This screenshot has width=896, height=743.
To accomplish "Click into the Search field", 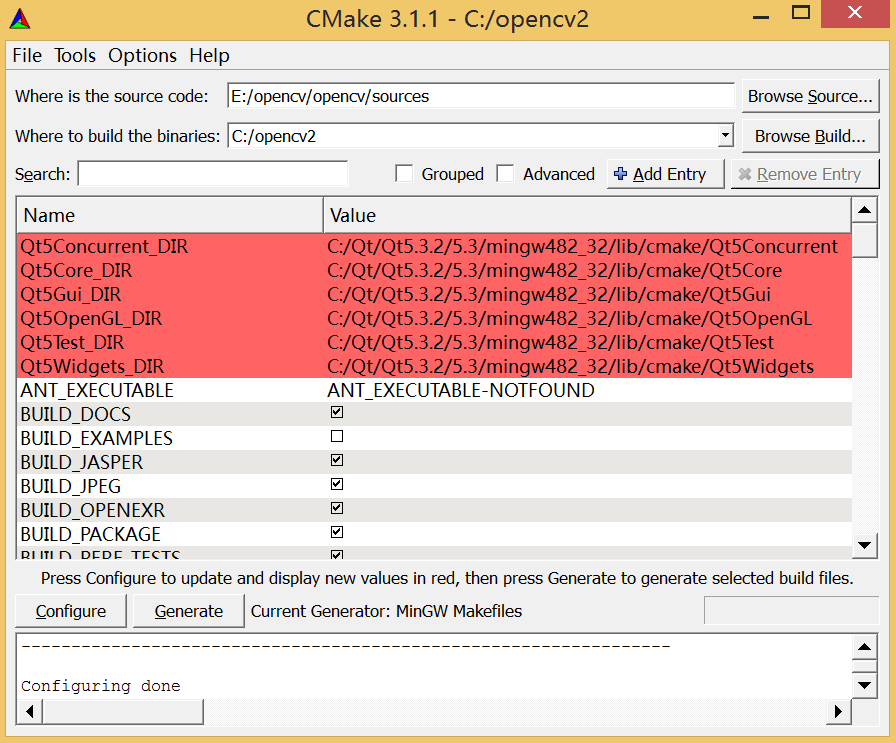I will click(x=213, y=174).
